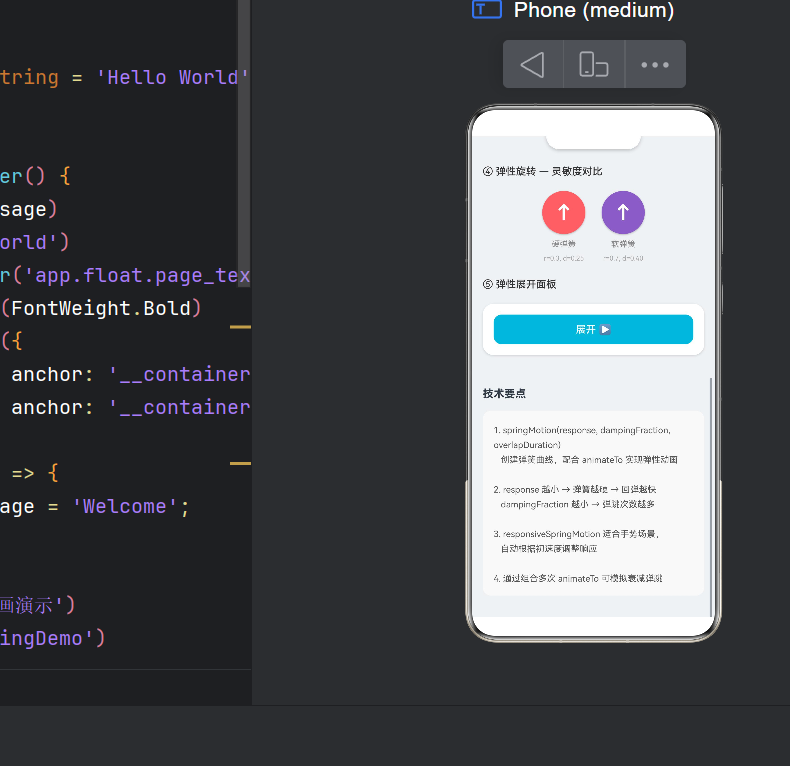Click the 'Hello World' string in code

point(172,78)
